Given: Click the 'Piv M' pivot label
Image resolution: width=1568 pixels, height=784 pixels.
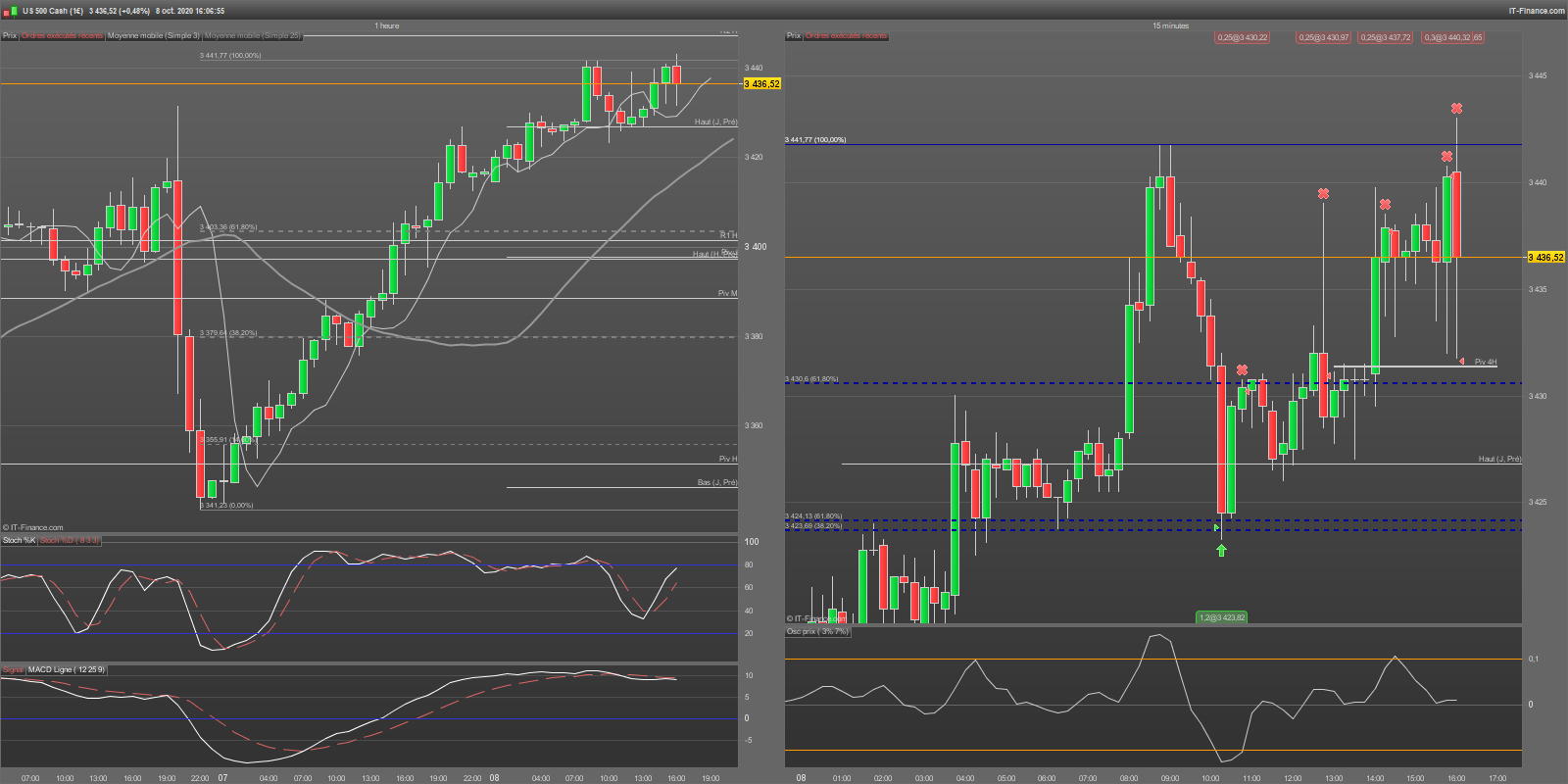Looking at the screenshot, I should (x=727, y=293).
